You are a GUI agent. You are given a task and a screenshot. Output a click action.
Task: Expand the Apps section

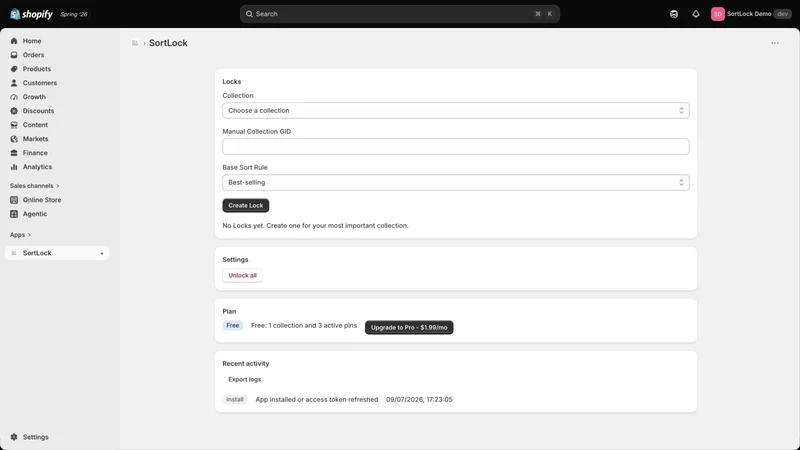20,235
